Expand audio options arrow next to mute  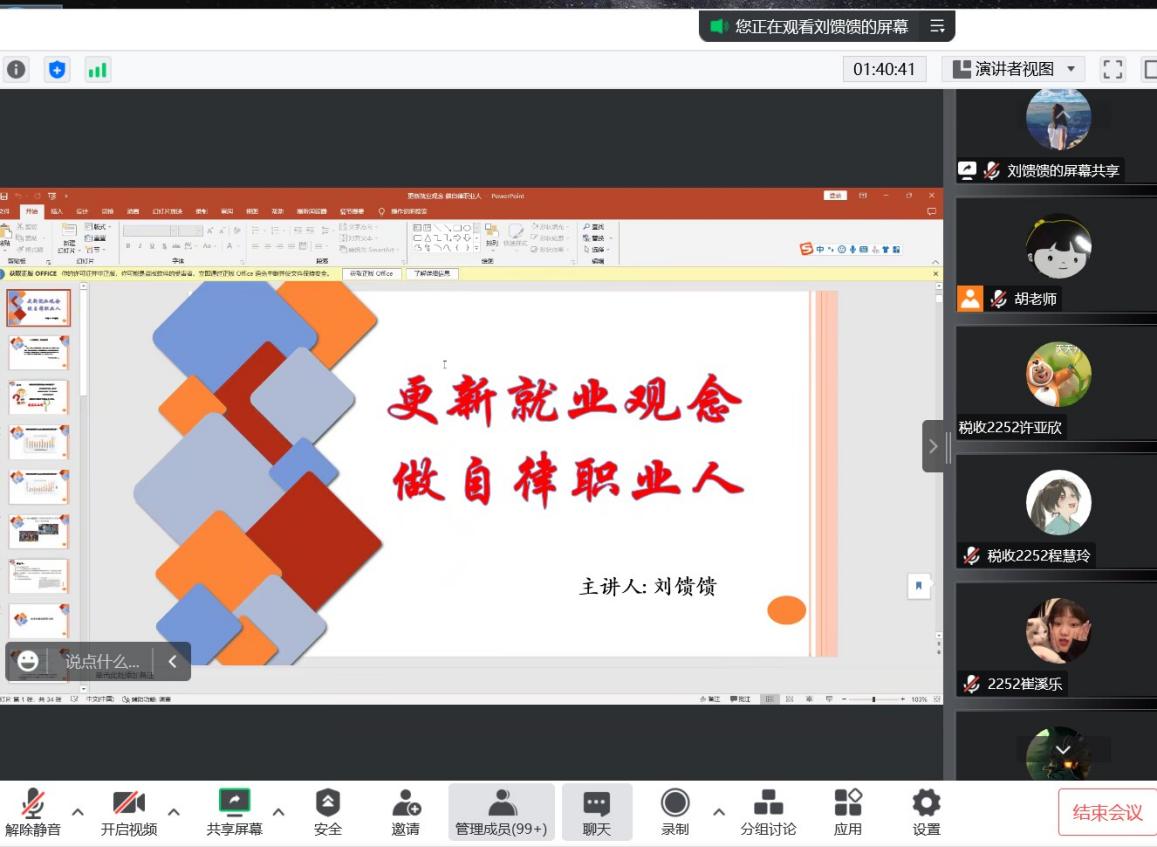coord(78,811)
